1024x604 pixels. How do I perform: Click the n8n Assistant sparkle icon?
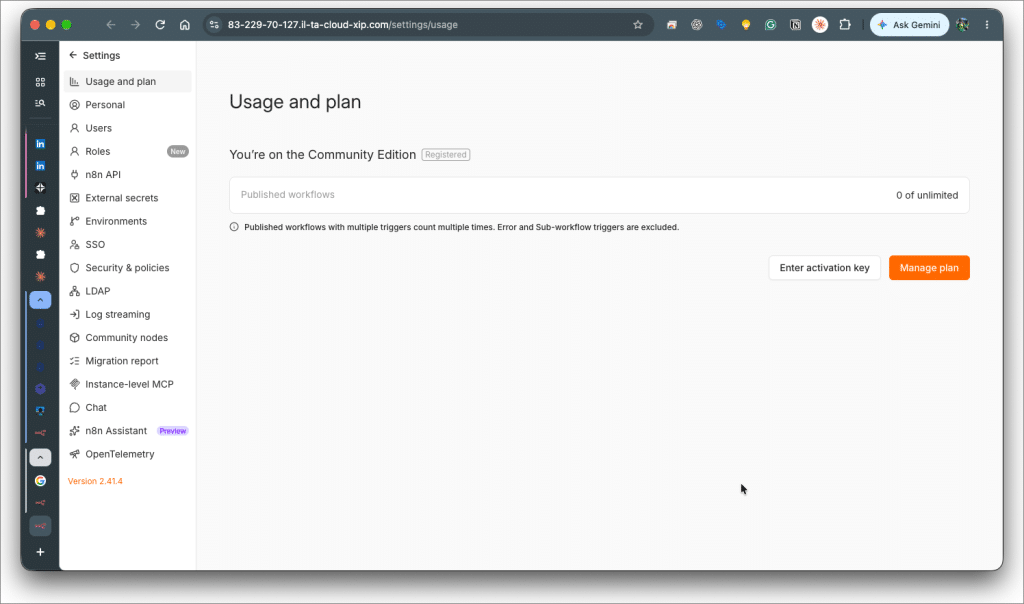click(74, 431)
